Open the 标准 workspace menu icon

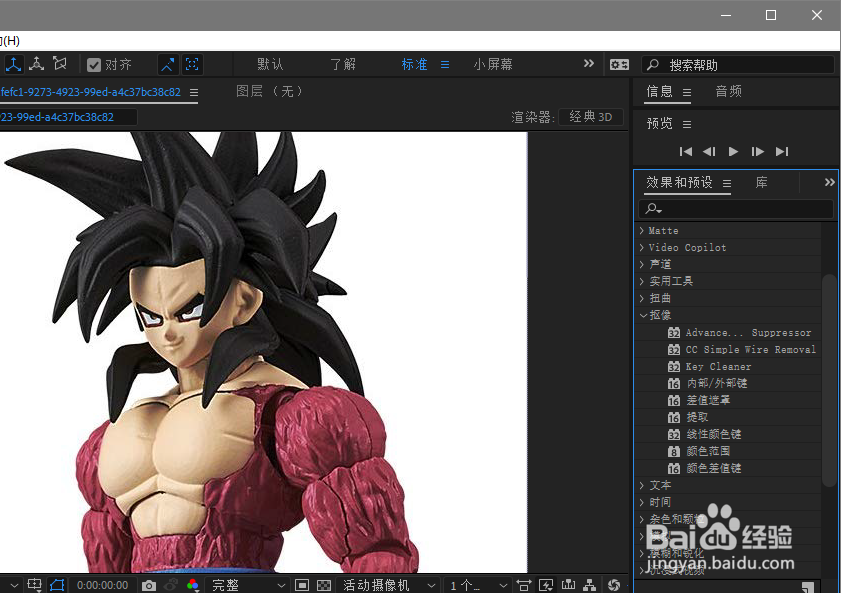pyautogui.click(x=445, y=65)
